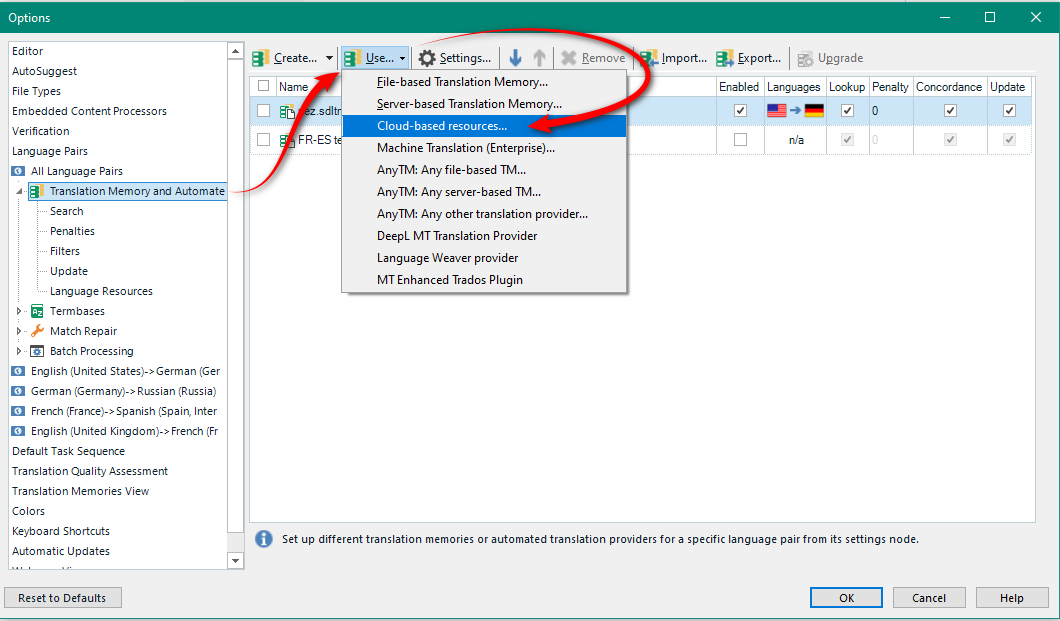The image size is (1060, 621).
Task: Open Keyboard Shortcuts options category
Action: [61, 531]
